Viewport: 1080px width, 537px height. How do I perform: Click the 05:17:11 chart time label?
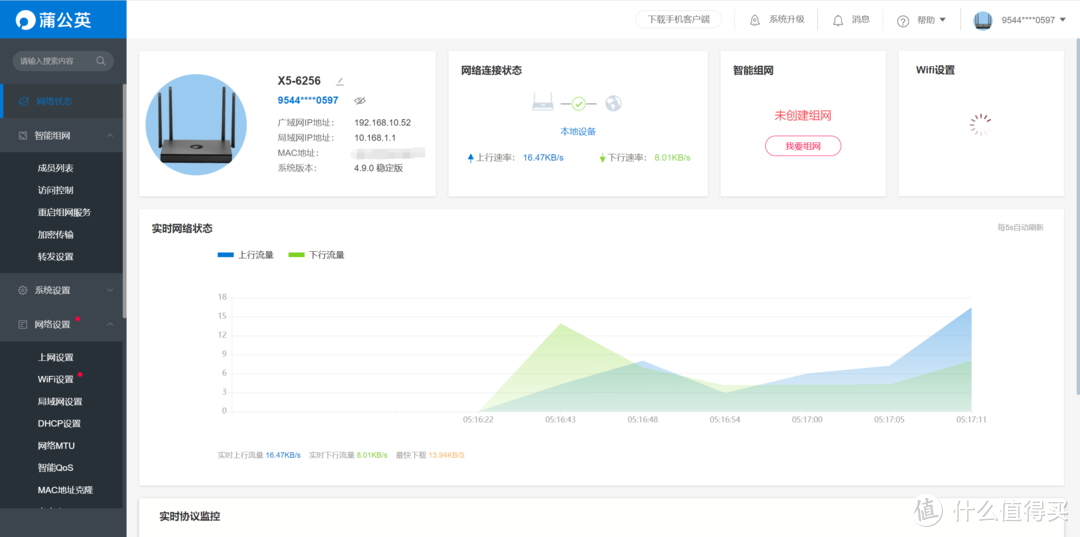tap(971, 419)
